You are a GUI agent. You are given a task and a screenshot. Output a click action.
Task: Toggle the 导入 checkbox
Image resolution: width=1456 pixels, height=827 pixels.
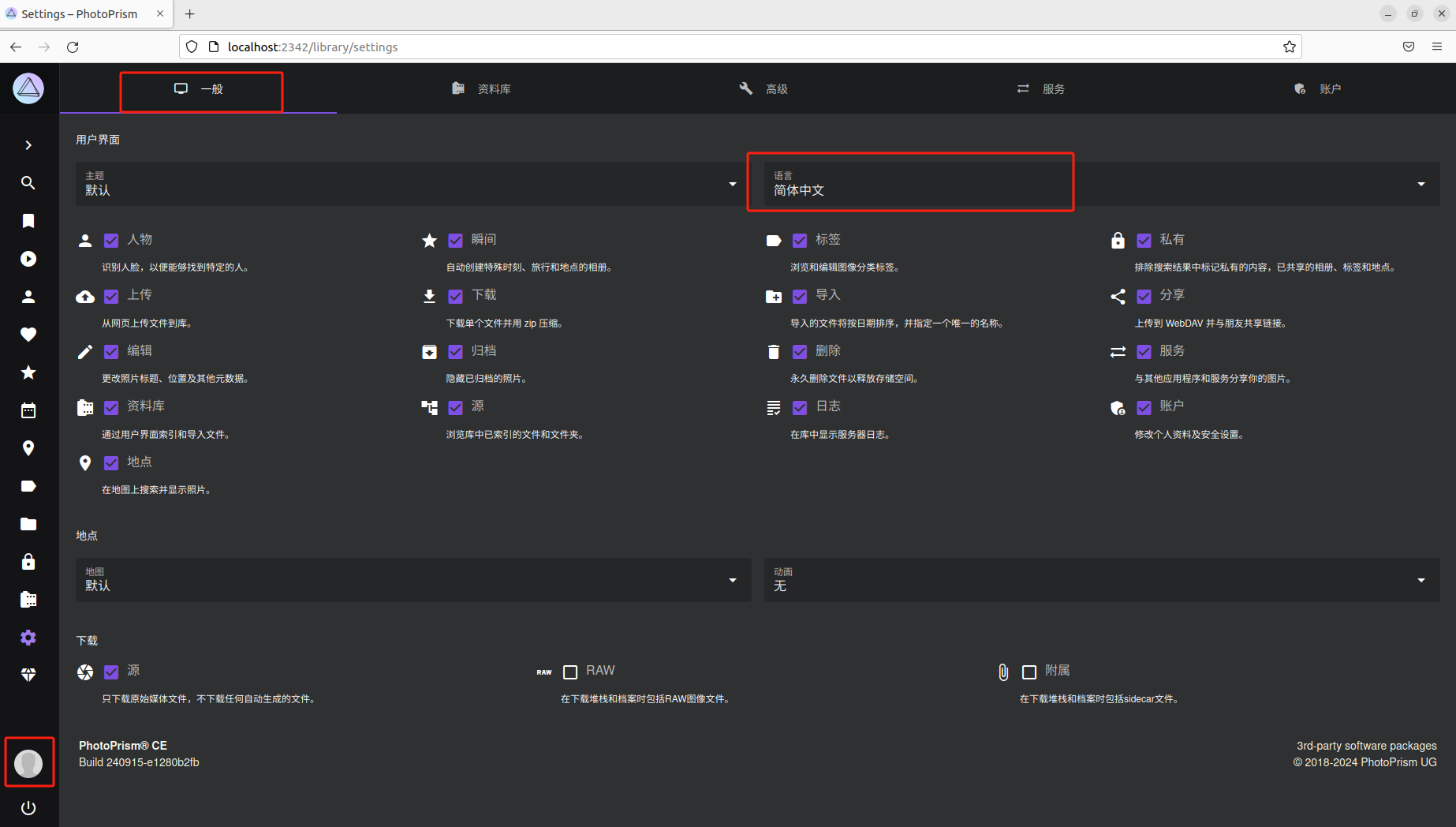pos(800,296)
